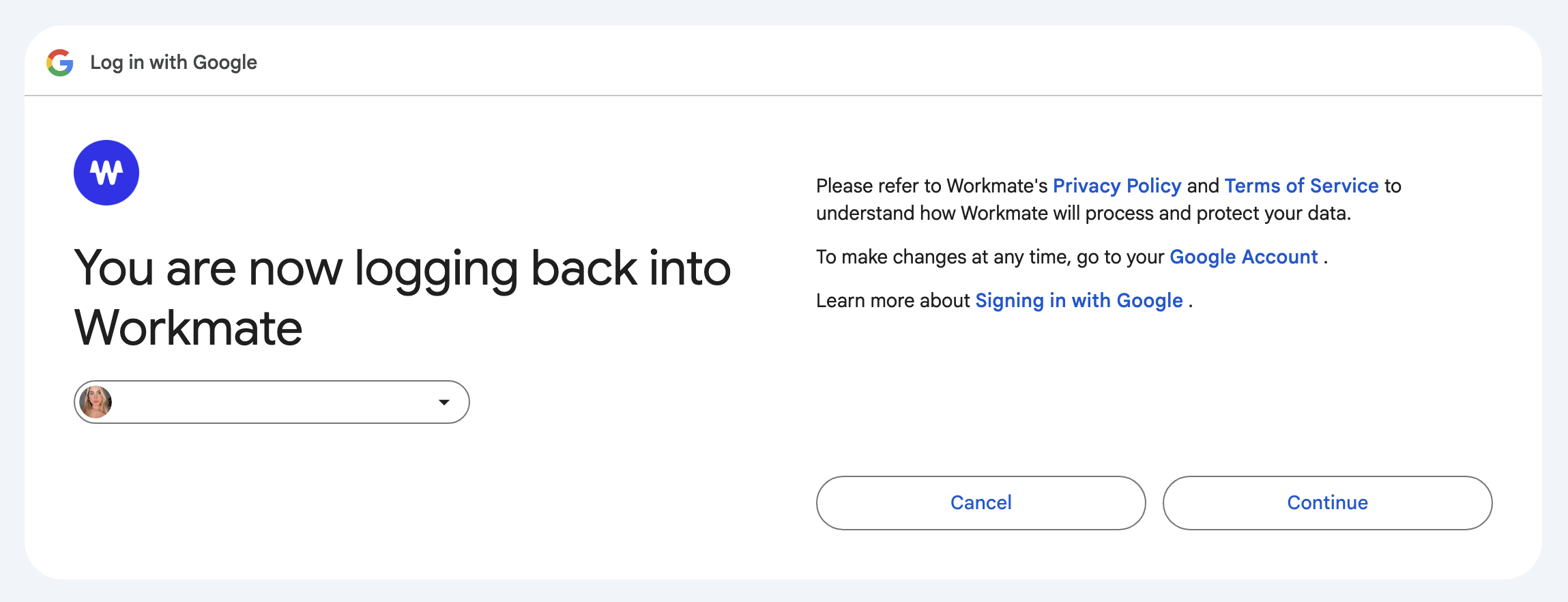Expand the account selector dropdown arrow

click(x=444, y=402)
